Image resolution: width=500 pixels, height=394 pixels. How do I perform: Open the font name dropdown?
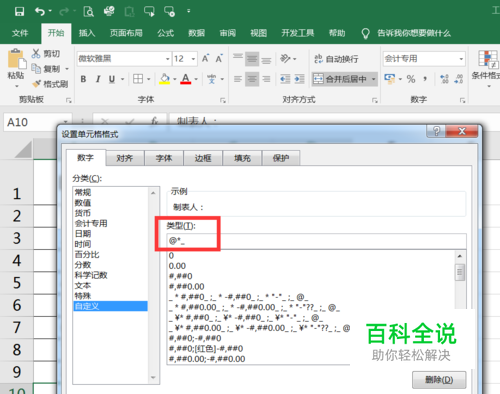coord(167,59)
